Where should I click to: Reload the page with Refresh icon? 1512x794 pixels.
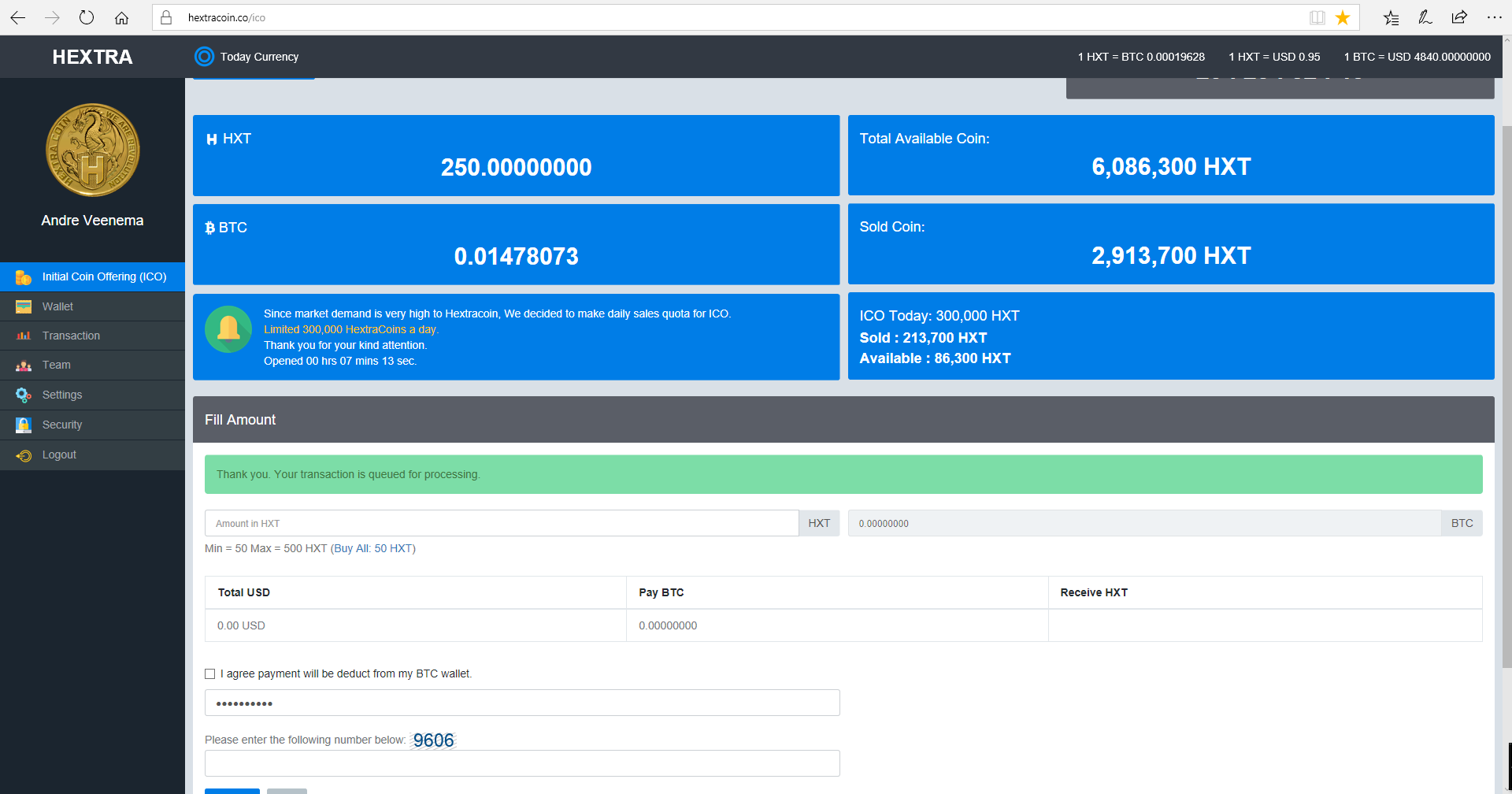(87, 17)
